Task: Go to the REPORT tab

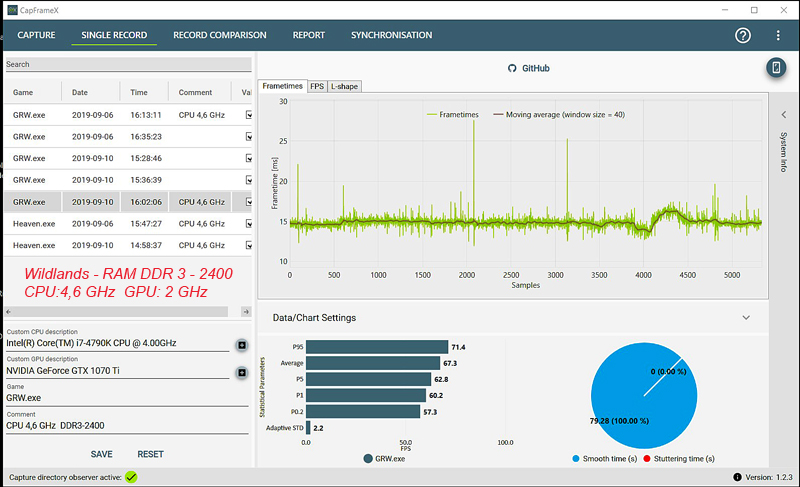Action: click(x=309, y=35)
